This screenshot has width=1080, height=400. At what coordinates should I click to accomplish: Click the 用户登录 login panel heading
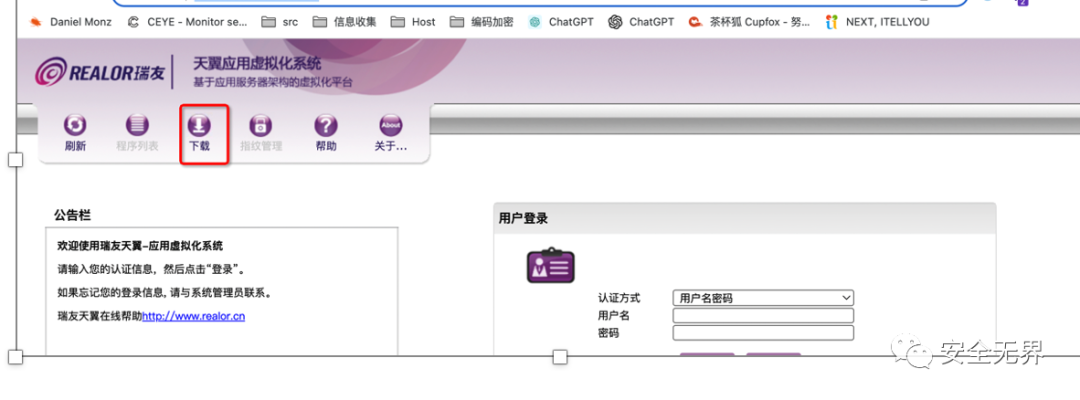(523, 218)
